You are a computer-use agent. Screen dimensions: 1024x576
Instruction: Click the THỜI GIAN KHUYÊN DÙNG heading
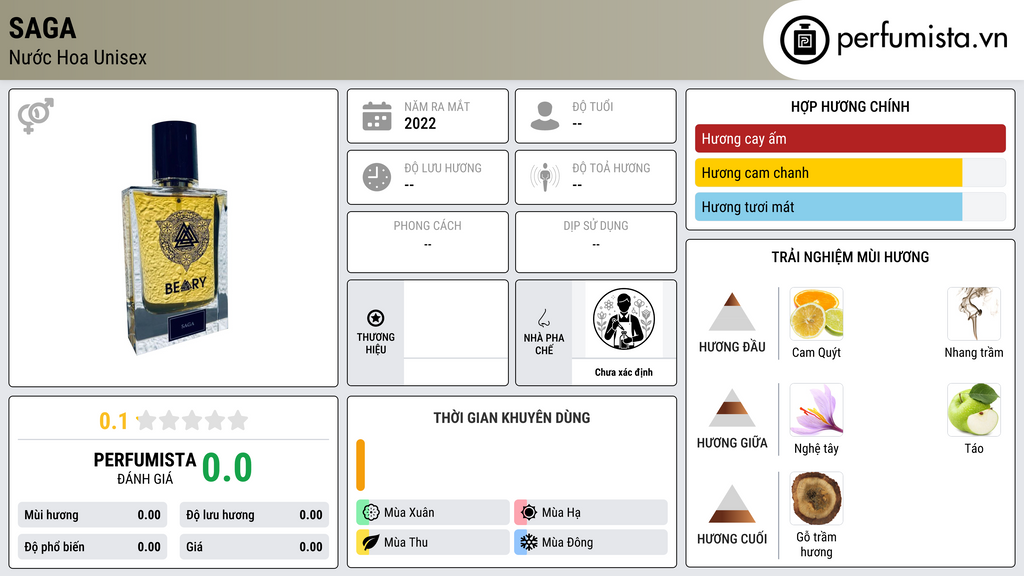[x=512, y=418]
